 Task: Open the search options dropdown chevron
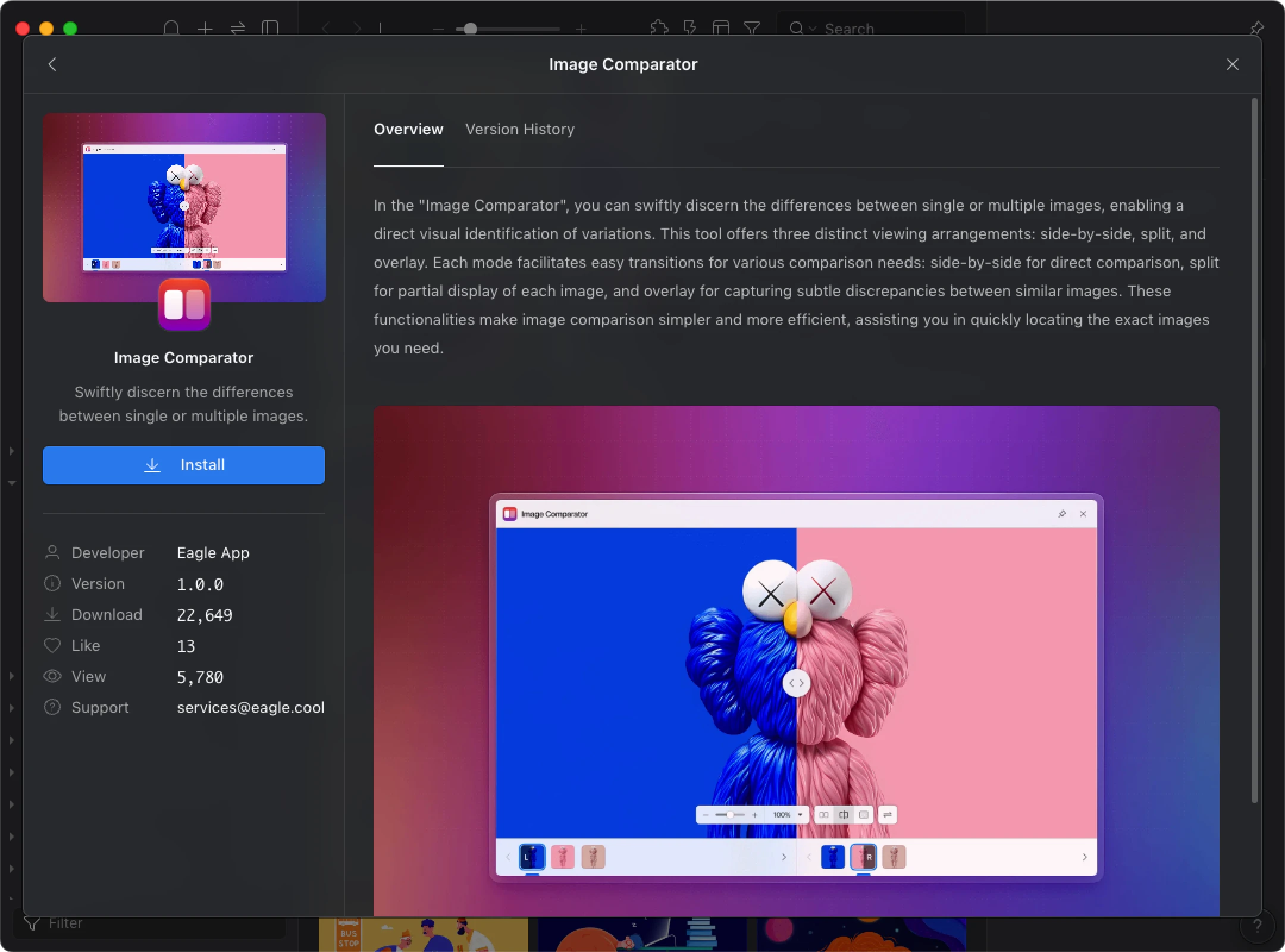click(x=813, y=29)
